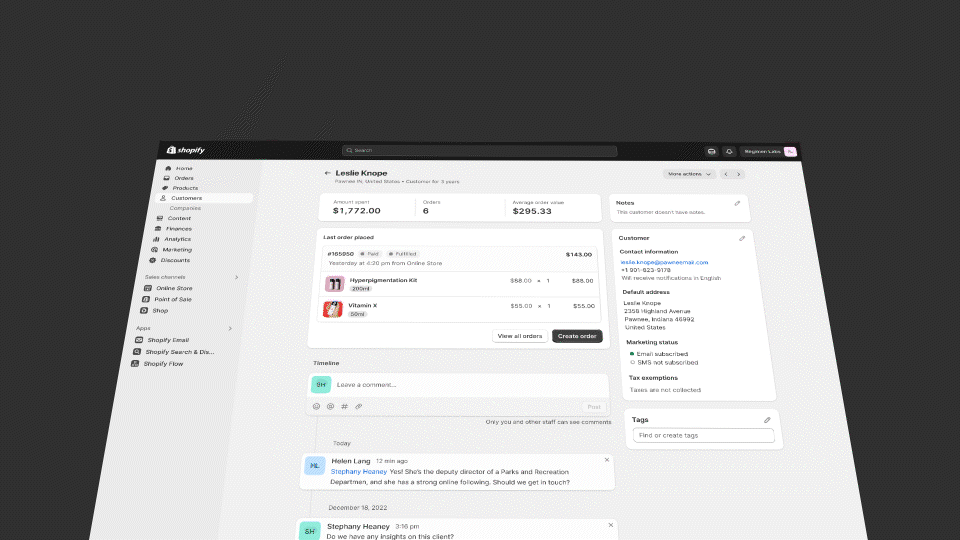The width and height of the screenshot is (960, 540).
Task: Click the Online Store icon
Action: pyautogui.click(x=148, y=288)
